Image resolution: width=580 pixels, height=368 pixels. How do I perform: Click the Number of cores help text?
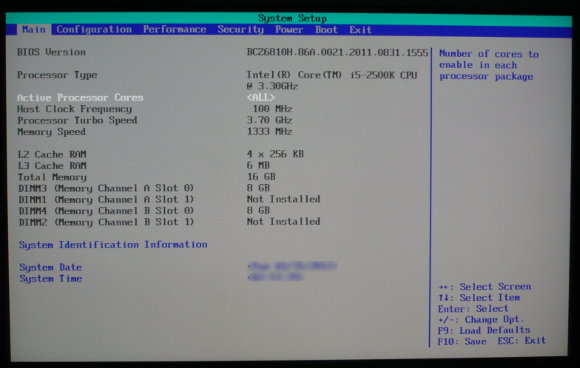(489, 65)
